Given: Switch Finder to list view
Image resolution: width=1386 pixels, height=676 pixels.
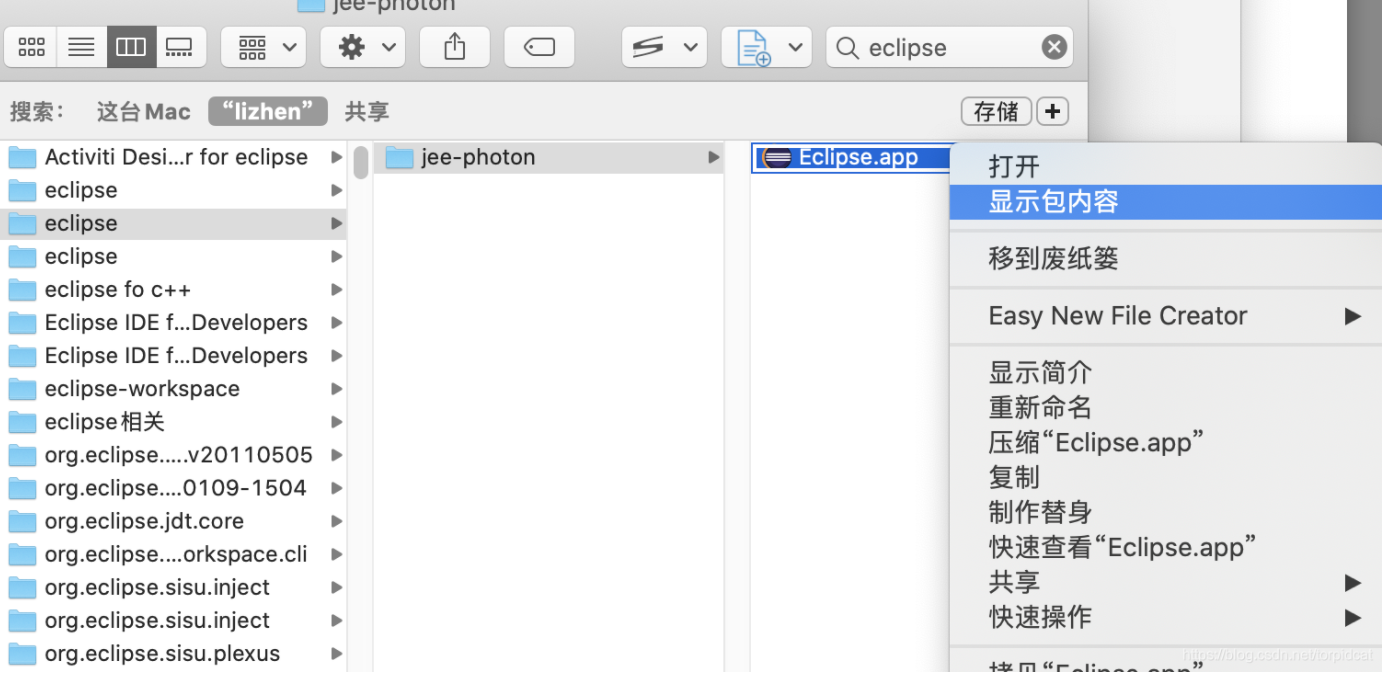Looking at the screenshot, I should 82,47.
